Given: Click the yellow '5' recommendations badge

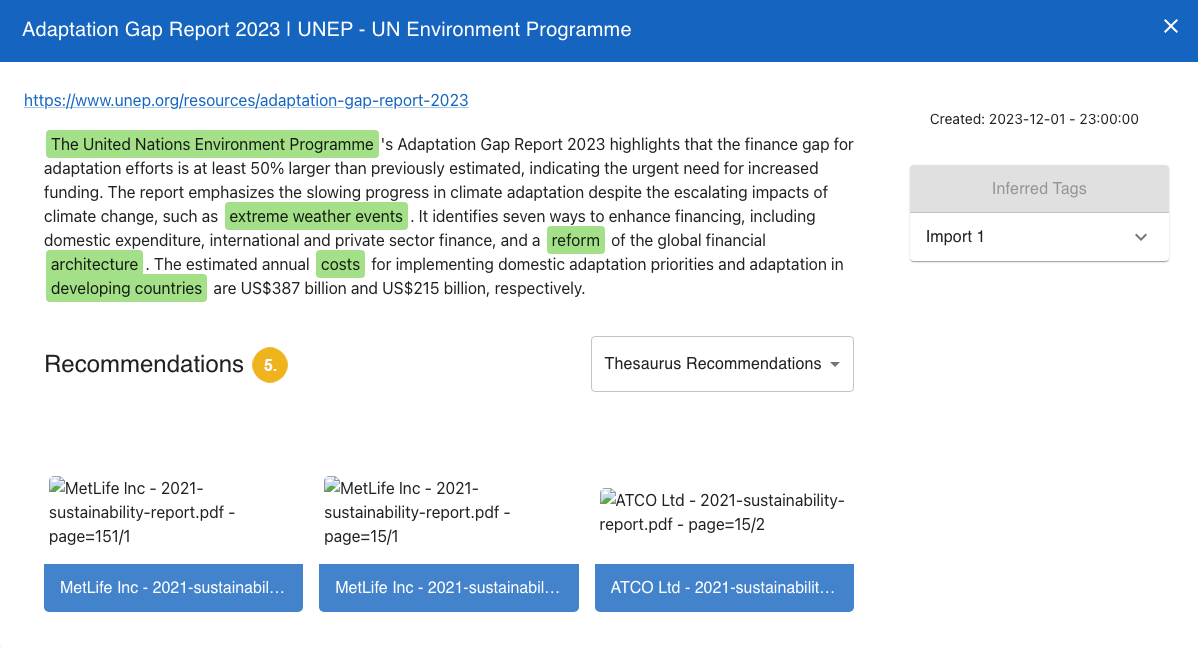Looking at the screenshot, I should pos(269,365).
